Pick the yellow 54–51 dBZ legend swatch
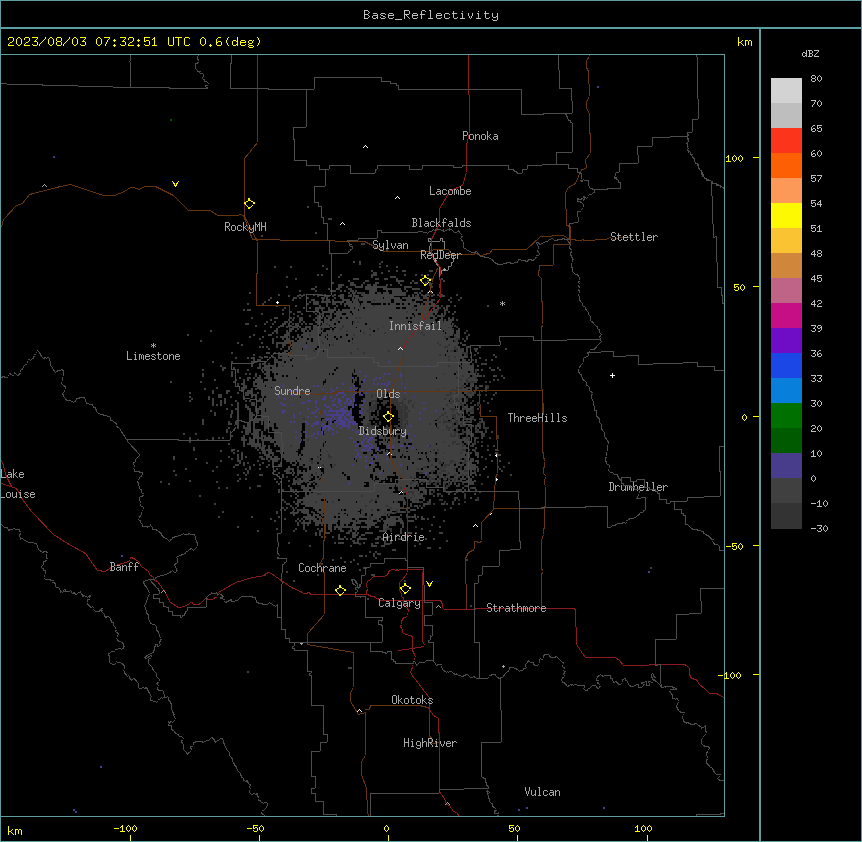This screenshot has width=862, height=842. pyautogui.click(x=786, y=215)
